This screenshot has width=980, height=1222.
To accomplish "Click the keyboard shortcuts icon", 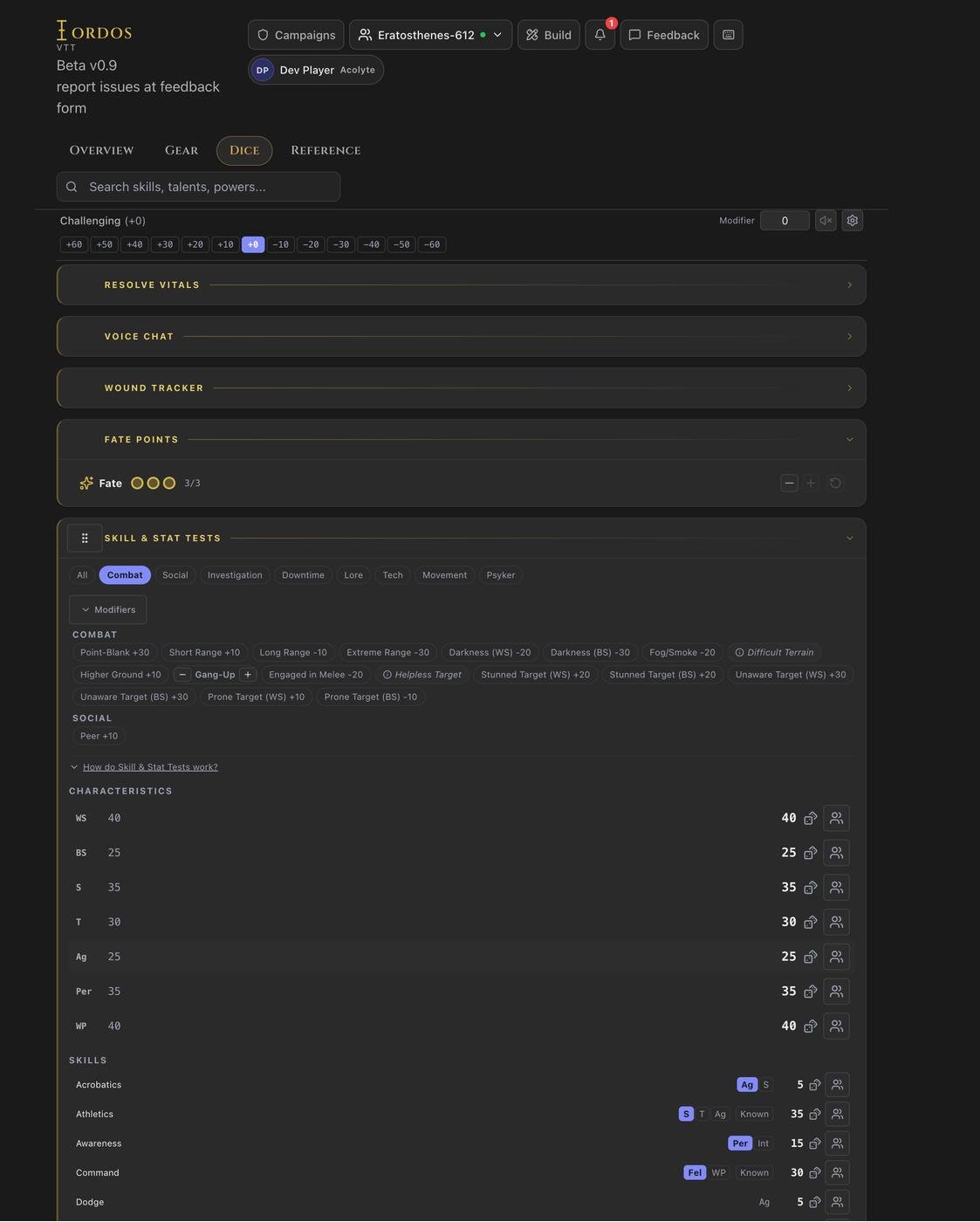I will point(729,35).
